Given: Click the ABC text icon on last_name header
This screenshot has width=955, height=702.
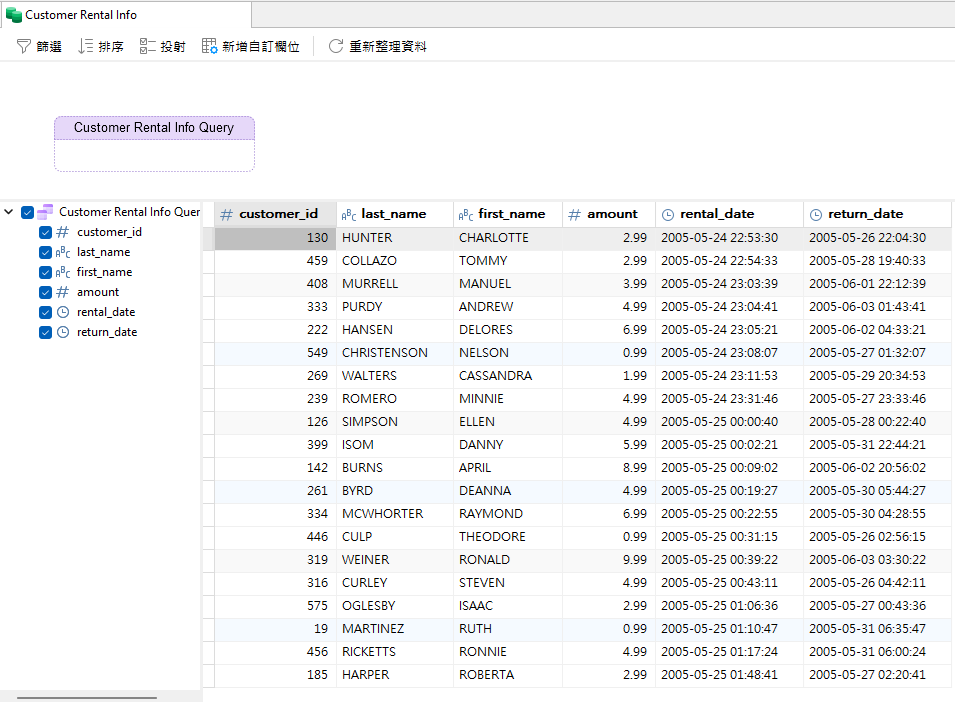Looking at the screenshot, I should 347,213.
